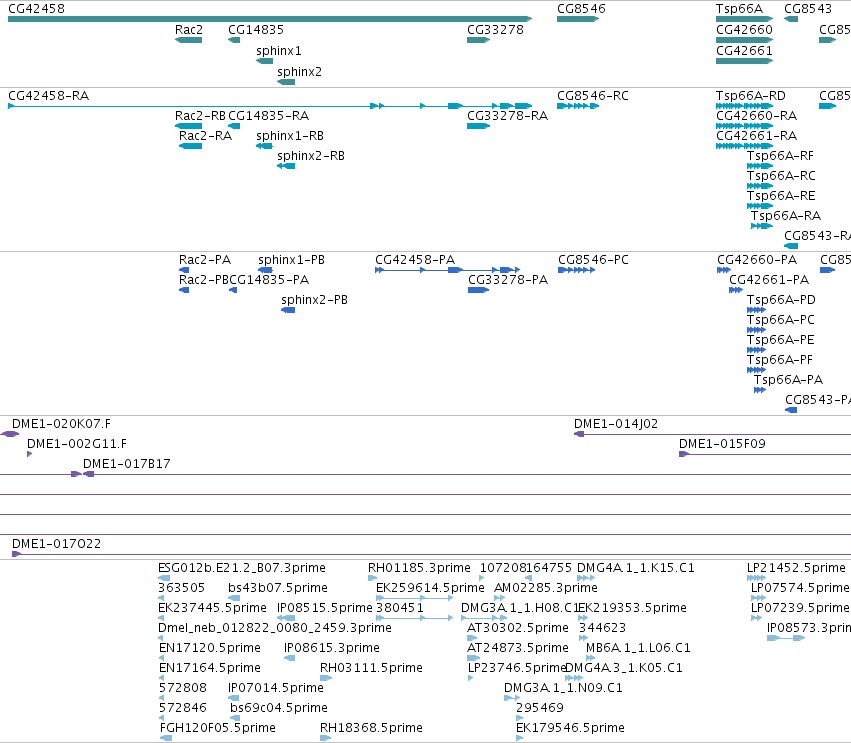Select transcript label CG33278-RA
This screenshot has height=743, width=851.
(507, 116)
